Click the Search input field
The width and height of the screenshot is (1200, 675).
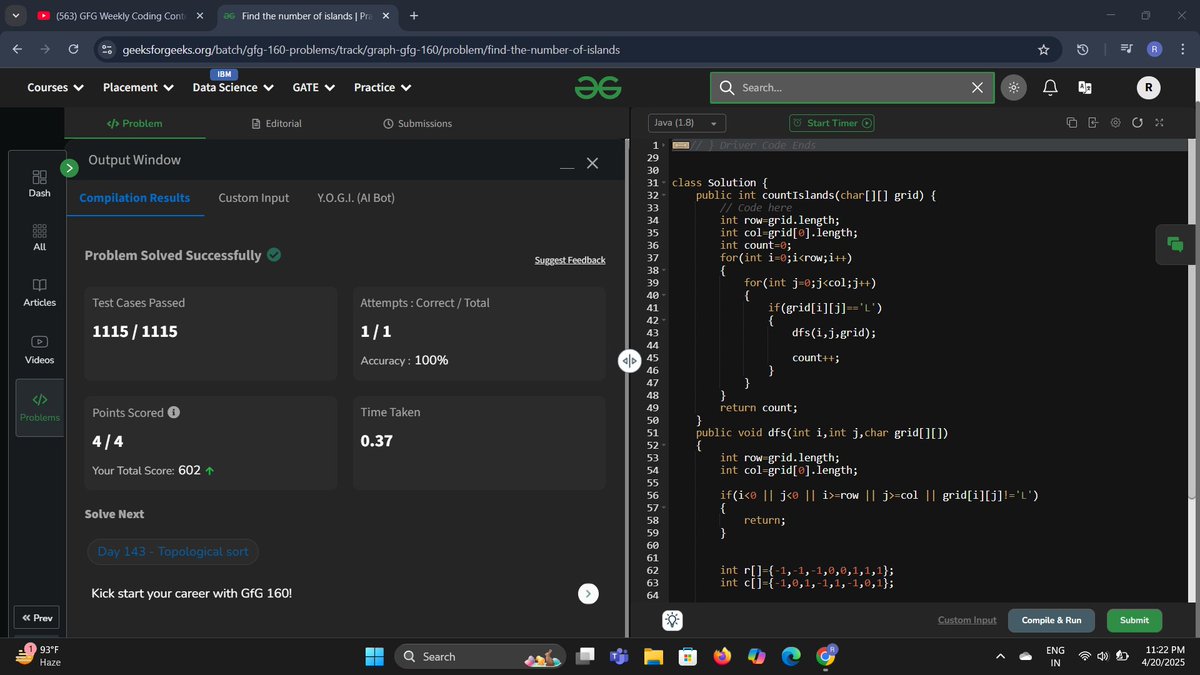[852, 88]
